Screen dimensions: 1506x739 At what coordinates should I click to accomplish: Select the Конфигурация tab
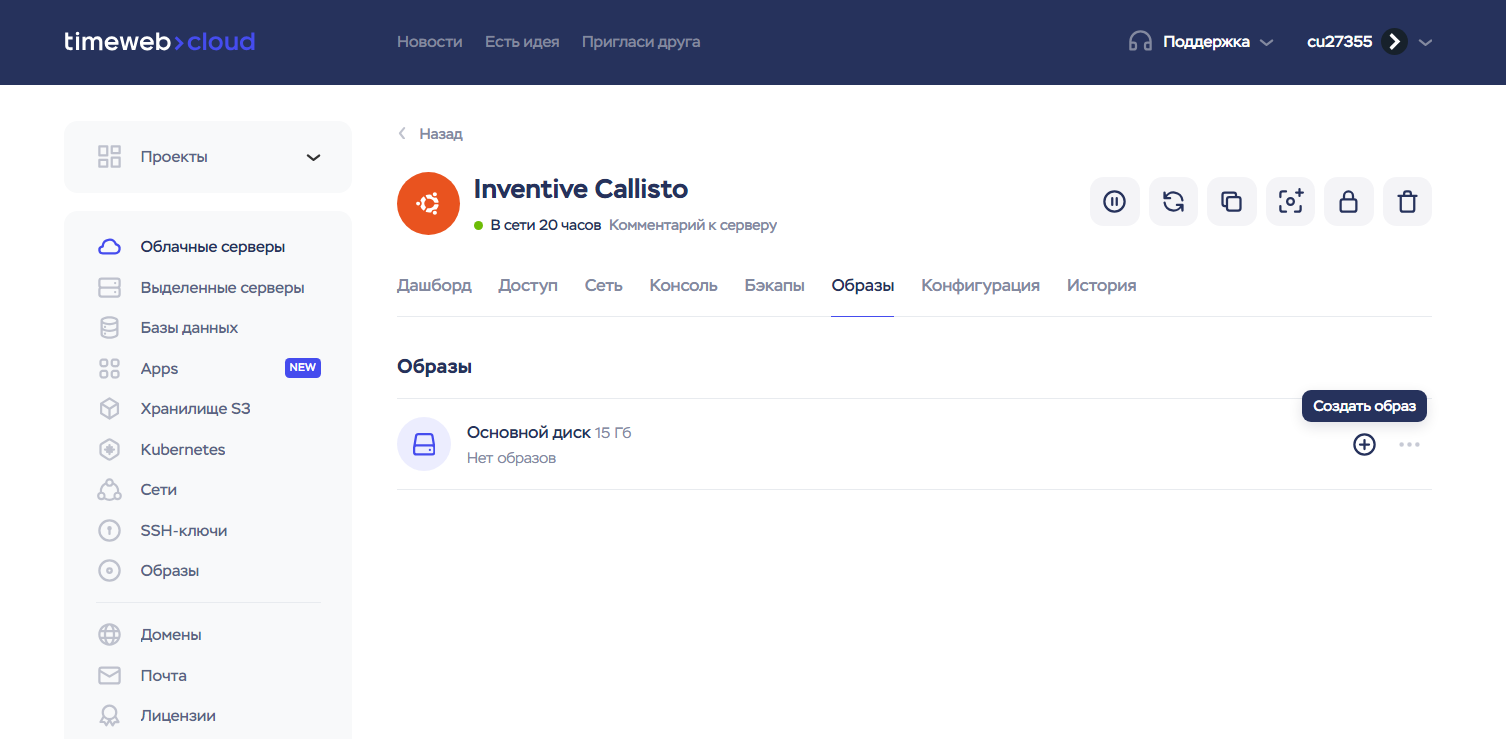tap(980, 286)
